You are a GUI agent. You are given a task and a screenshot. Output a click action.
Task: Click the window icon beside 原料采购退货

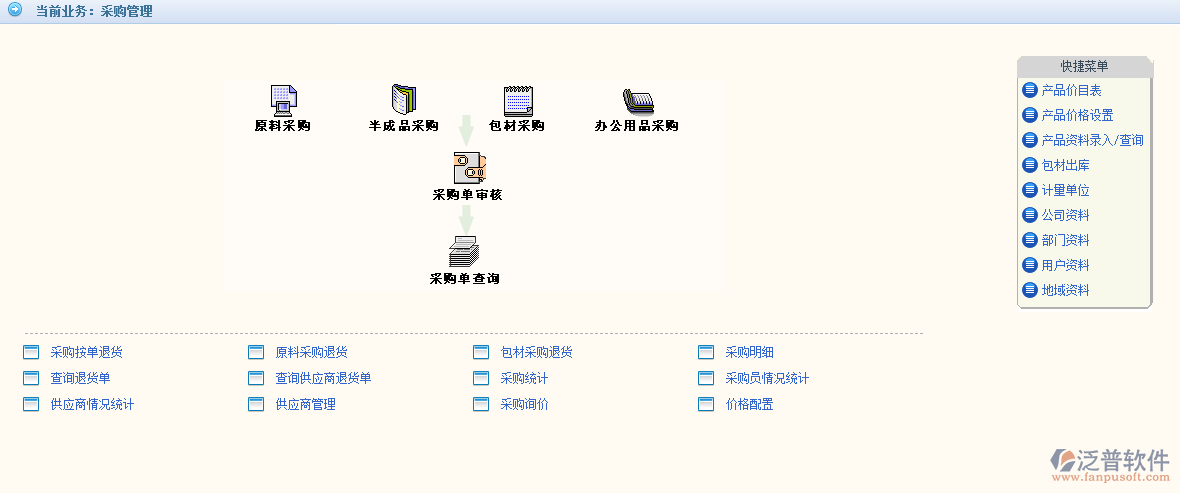click(256, 352)
